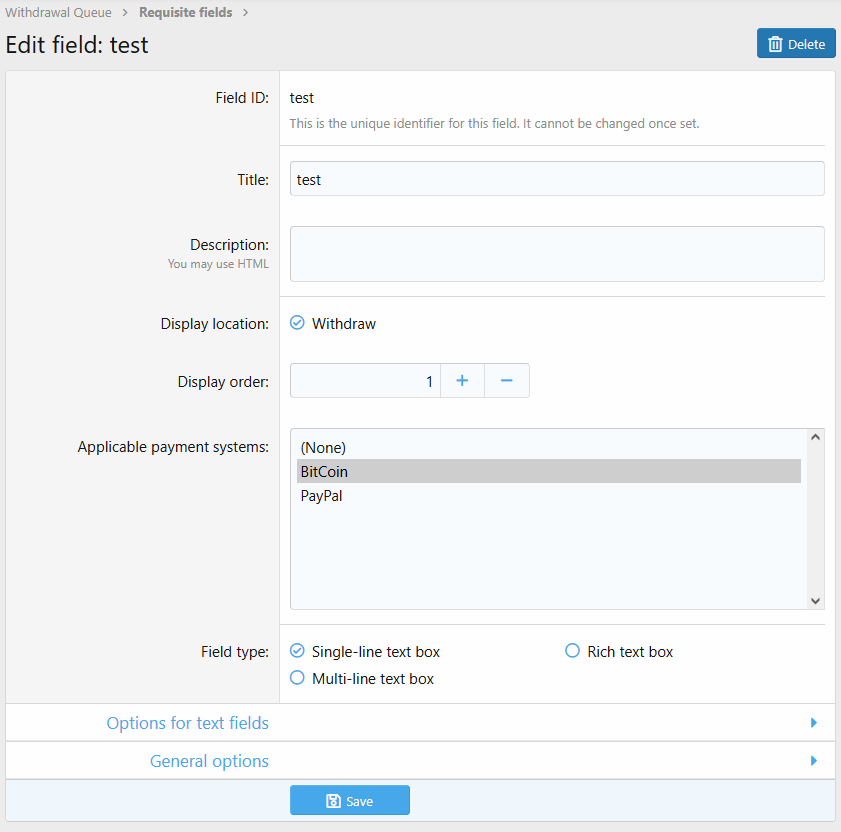
Task: Go to Requisite fields breadcrumb
Action: click(186, 12)
